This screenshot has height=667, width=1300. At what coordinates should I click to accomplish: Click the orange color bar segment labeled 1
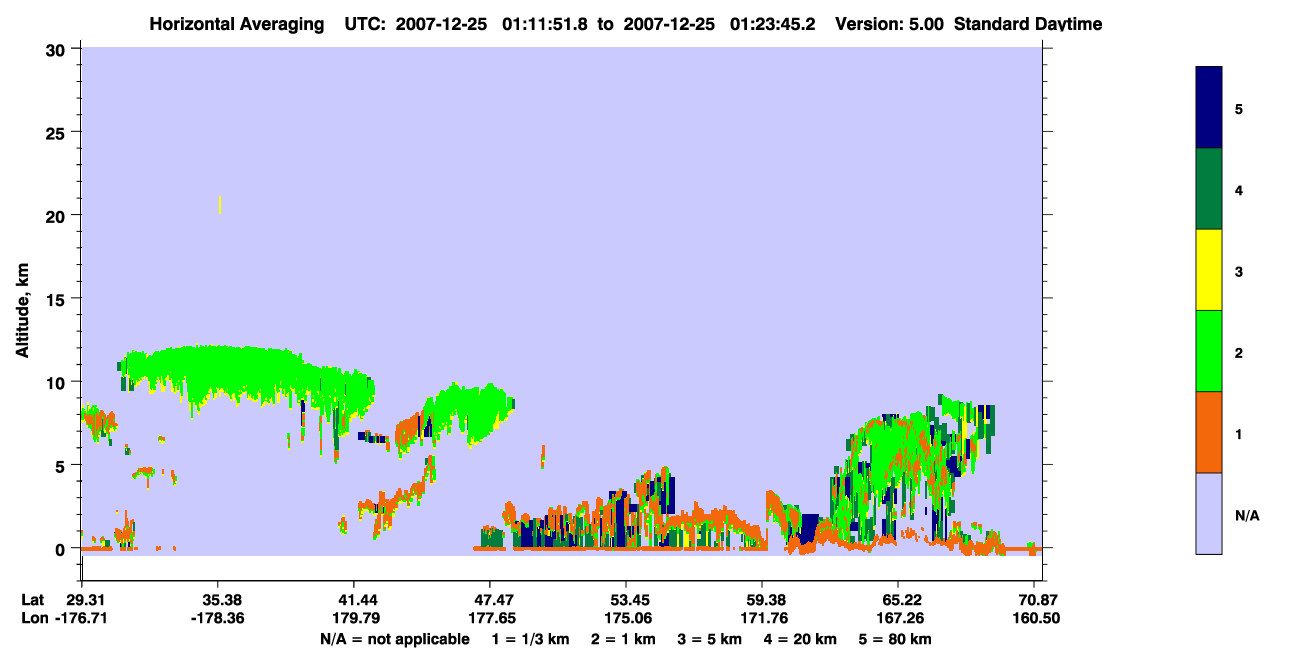(x=1209, y=432)
